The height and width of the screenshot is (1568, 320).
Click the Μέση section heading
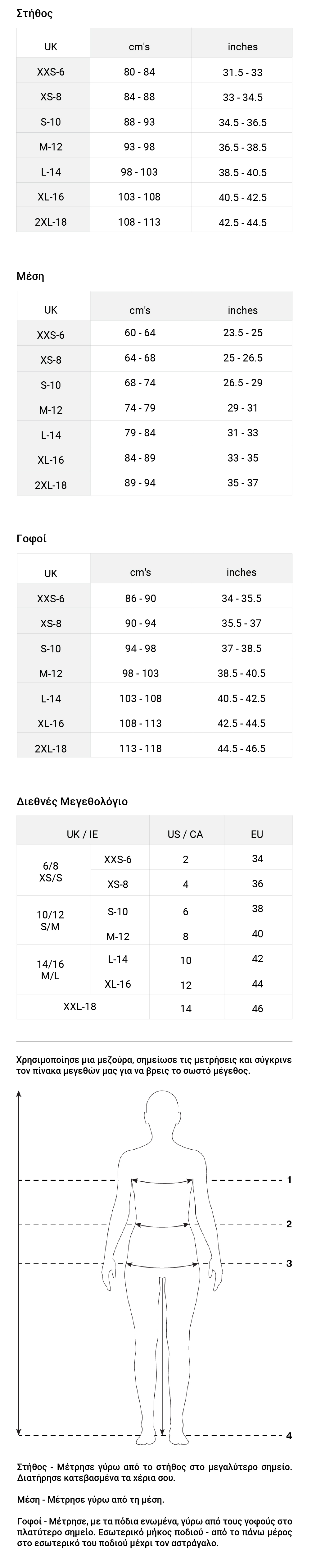click(30, 276)
